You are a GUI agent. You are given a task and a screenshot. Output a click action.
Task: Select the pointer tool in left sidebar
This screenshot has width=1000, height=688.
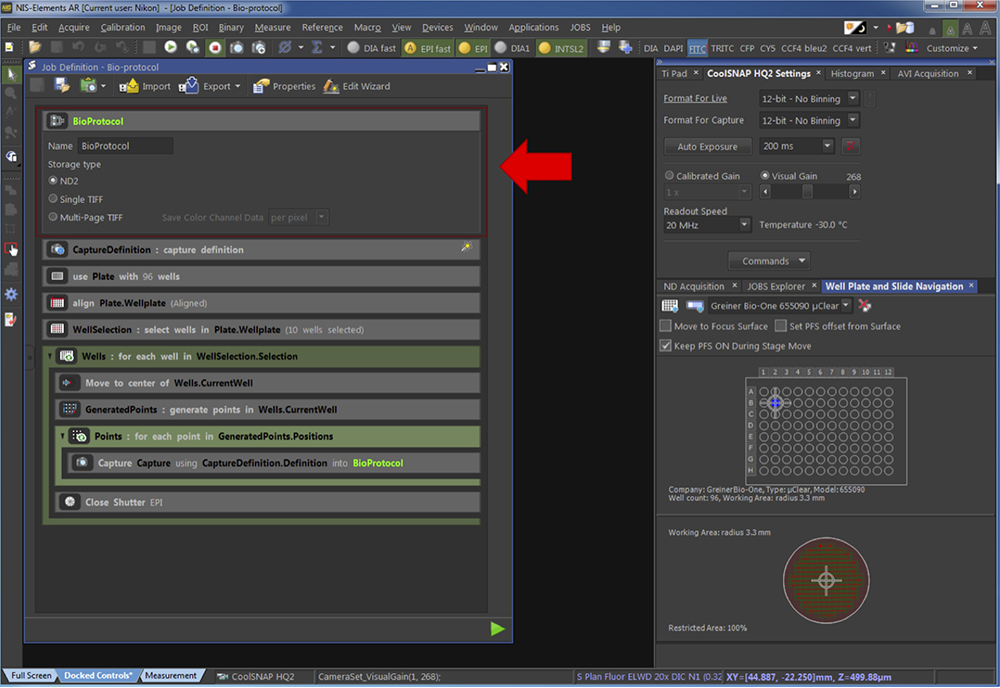(x=11, y=75)
